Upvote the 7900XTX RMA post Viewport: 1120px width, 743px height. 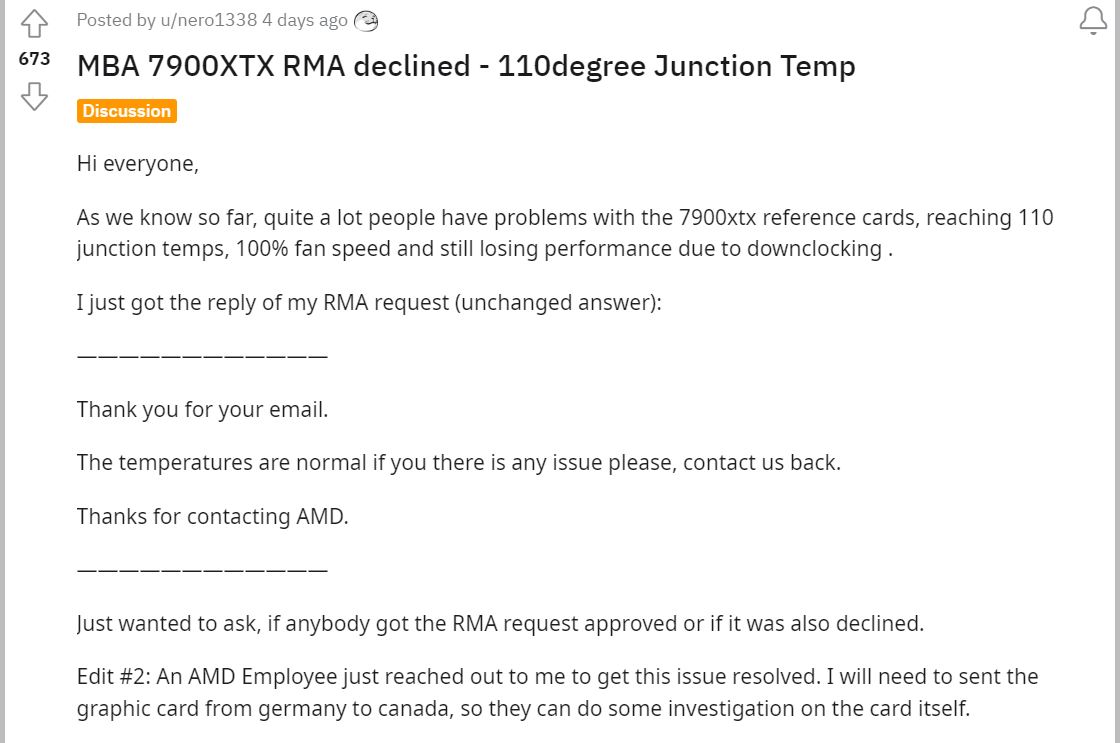pyautogui.click(x=34, y=24)
